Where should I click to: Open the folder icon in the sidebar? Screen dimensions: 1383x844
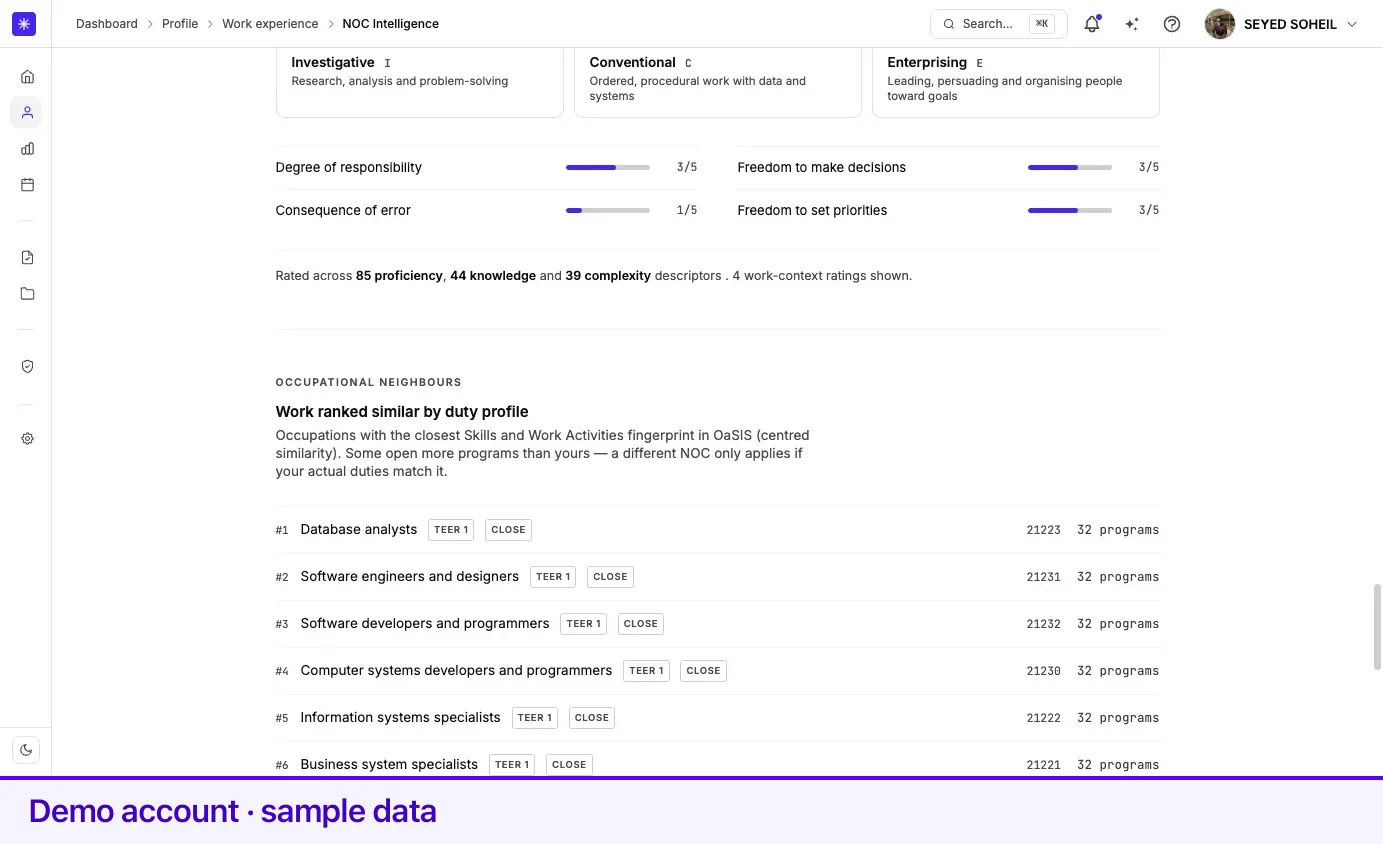(27, 294)
